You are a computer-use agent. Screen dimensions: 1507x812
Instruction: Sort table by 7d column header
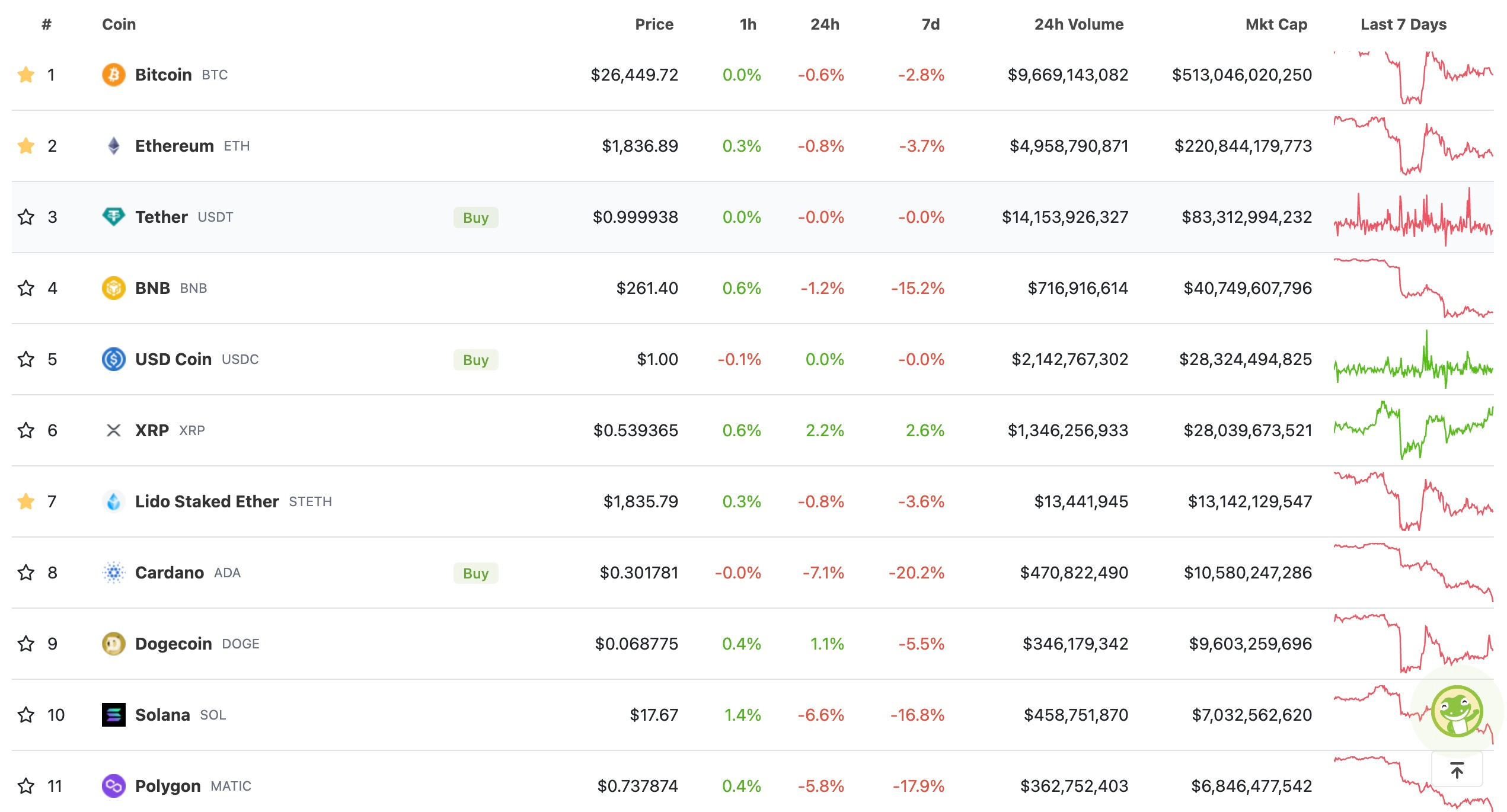pos(930,24)
